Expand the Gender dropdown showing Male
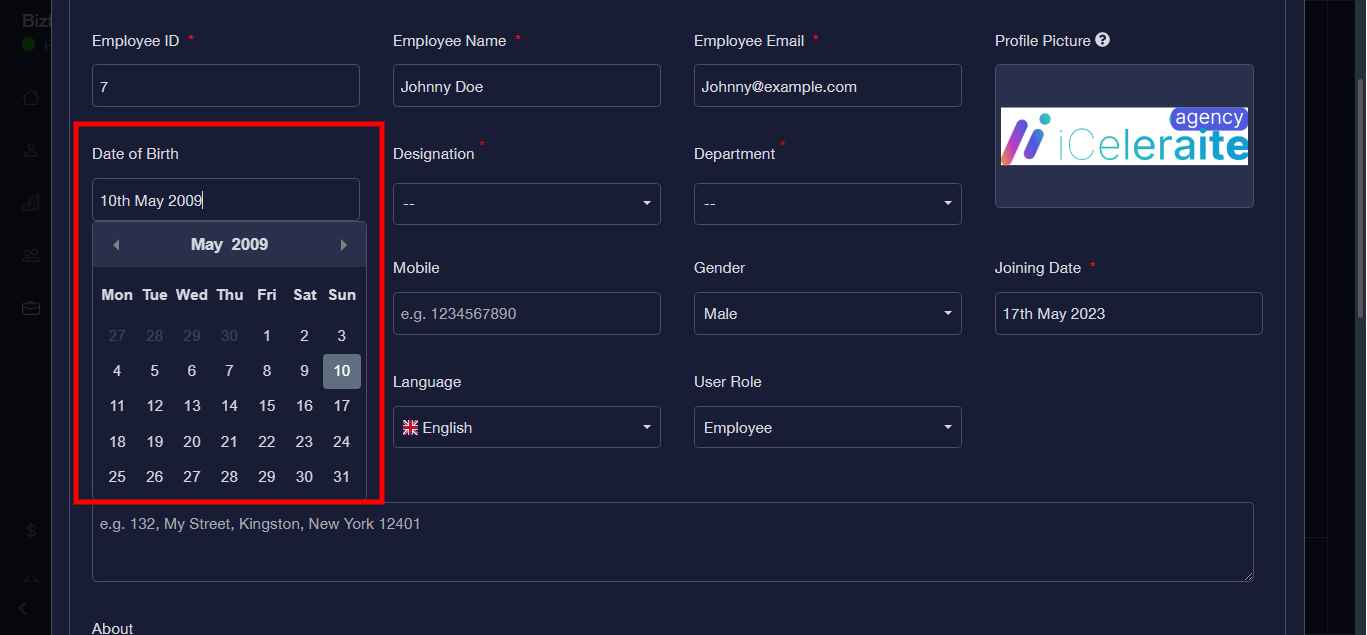 tap(827, 314)
